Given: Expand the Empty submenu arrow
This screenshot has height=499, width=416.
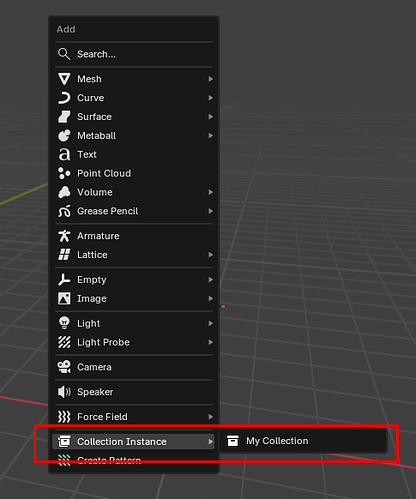Looking at the screenshot, I should click(210, 280).
